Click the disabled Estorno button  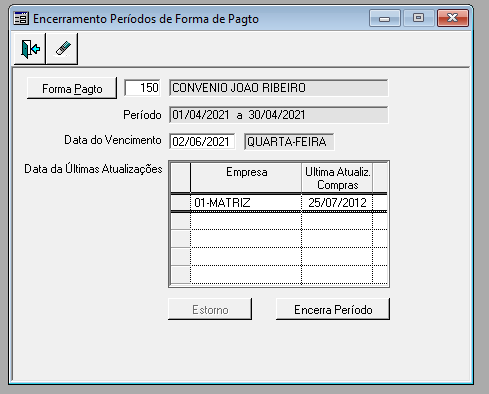[210, 309]
